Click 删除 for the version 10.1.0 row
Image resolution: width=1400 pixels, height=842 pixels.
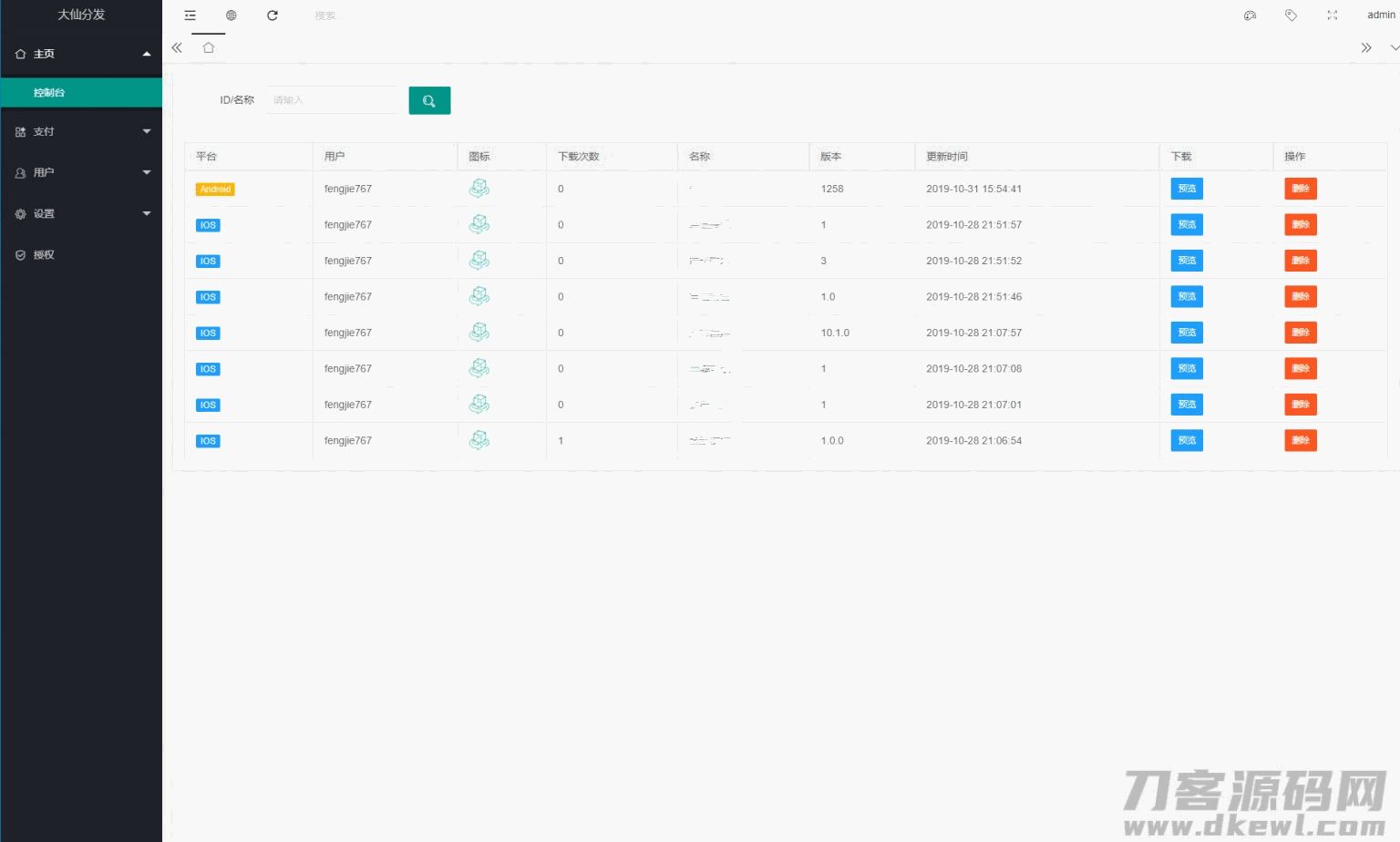point(1300,333)
